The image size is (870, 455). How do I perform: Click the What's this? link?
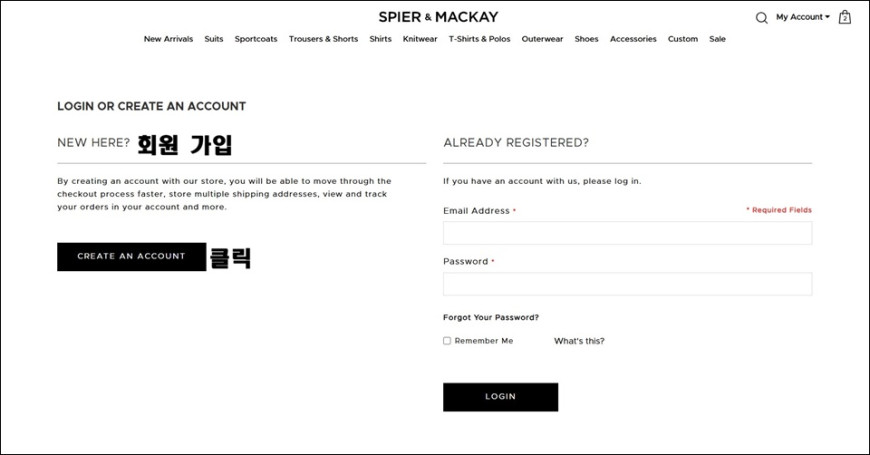(579, 341)
